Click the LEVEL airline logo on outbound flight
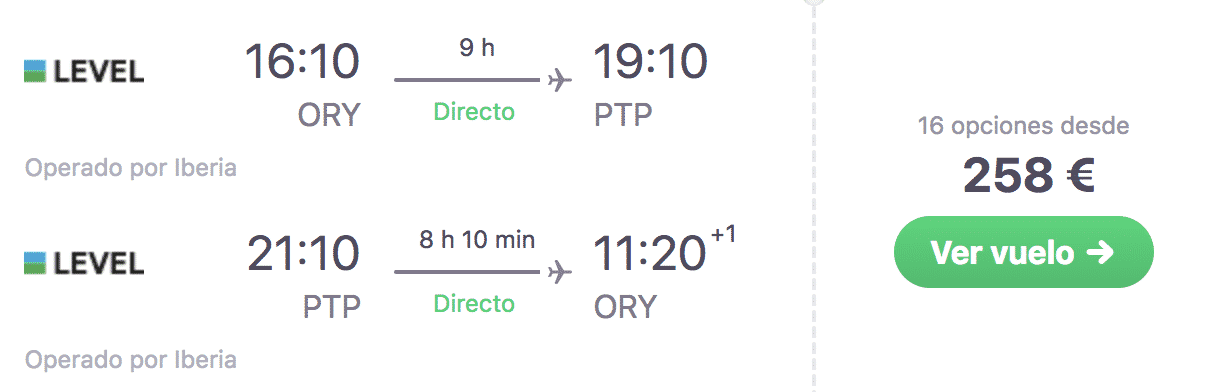Image resolution: width=1216 pixels, height=392 pixels. coord(85,71)
